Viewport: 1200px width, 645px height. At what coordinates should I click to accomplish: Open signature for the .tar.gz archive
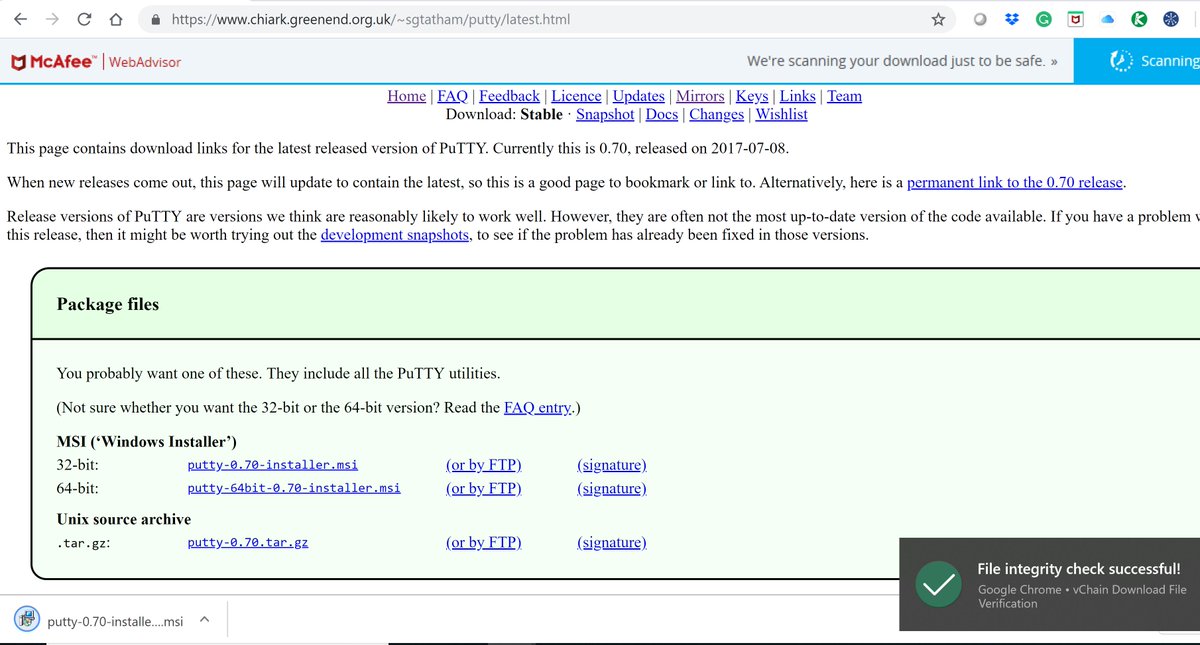pos(612,542)
